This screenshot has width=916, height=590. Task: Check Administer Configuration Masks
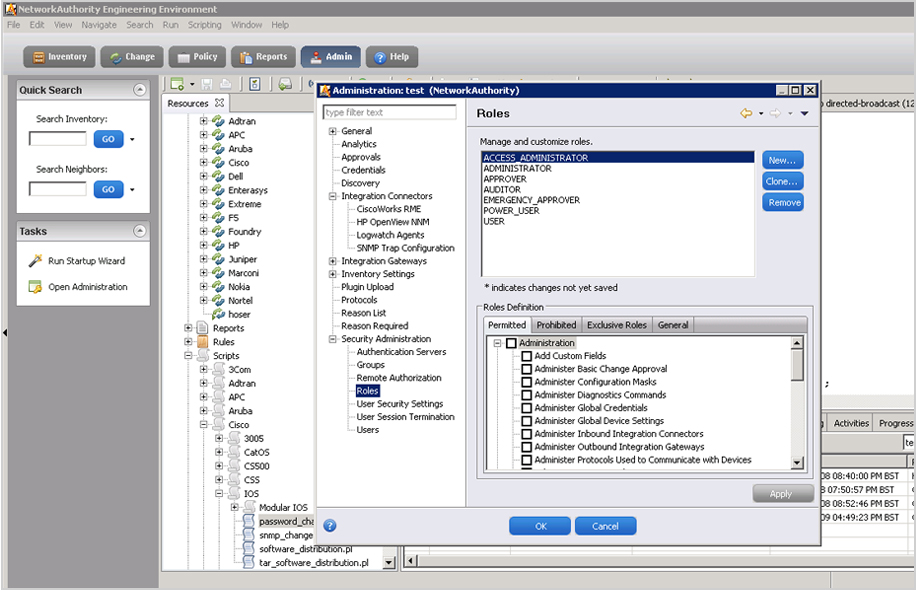pyautogui.click(x=526, y=382)
